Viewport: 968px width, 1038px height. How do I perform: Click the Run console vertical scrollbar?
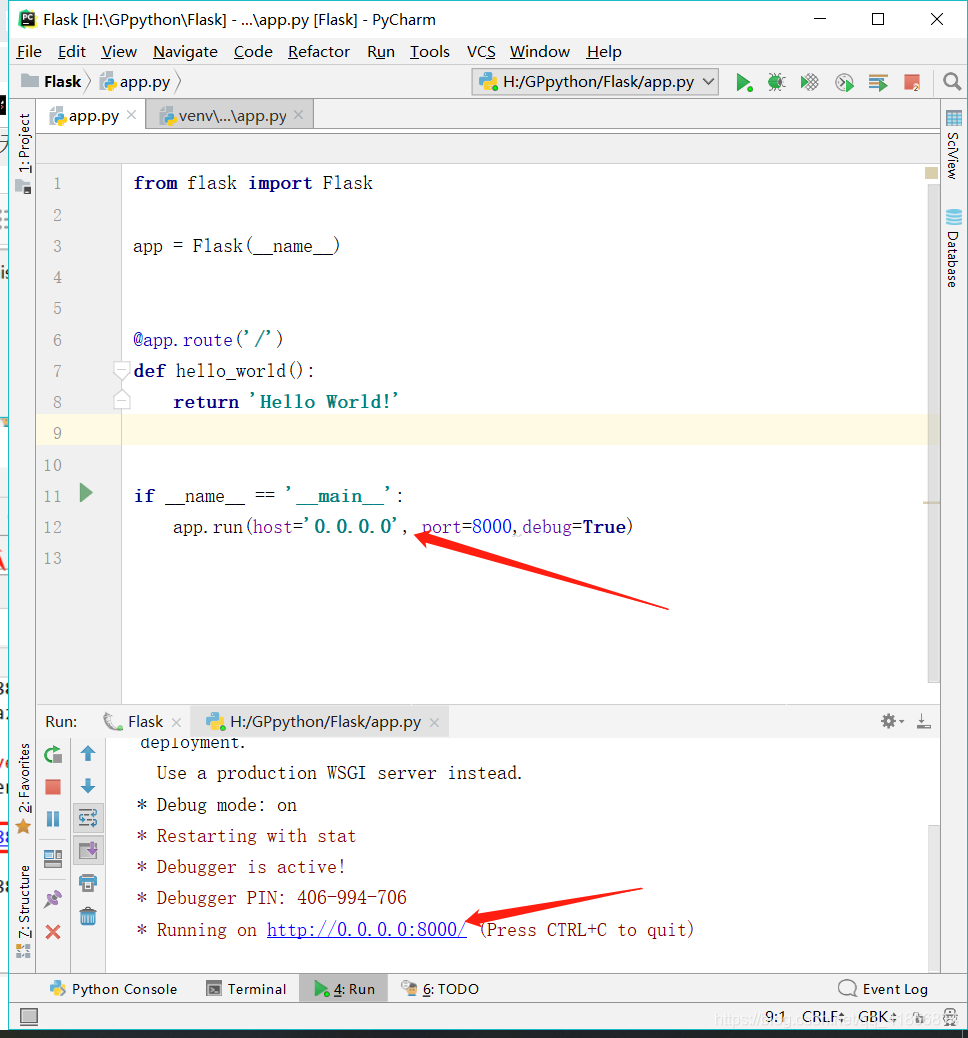(934, 896)
